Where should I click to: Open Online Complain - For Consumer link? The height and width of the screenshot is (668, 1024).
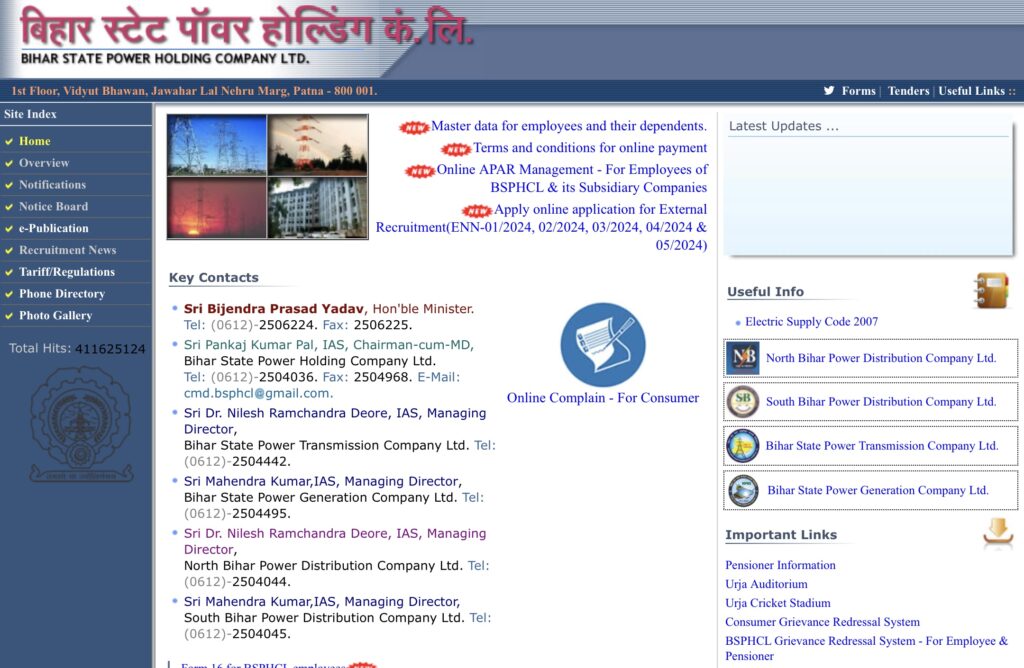pos(603,398)
